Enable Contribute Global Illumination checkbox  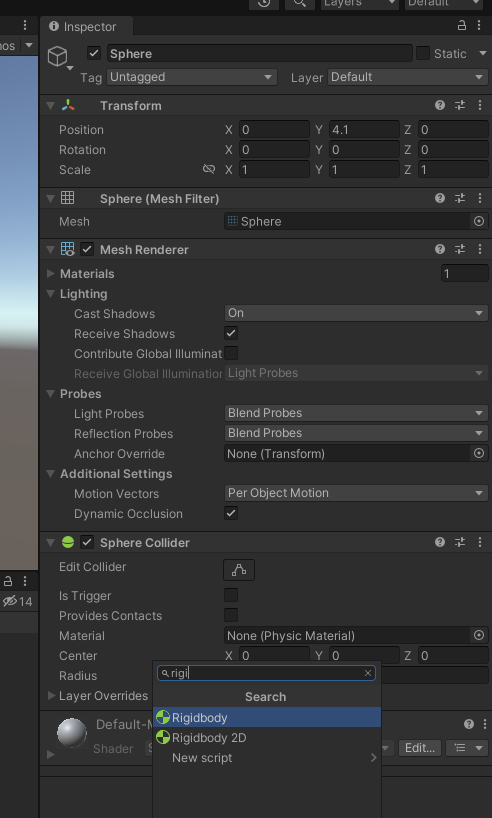coord(231,353)
